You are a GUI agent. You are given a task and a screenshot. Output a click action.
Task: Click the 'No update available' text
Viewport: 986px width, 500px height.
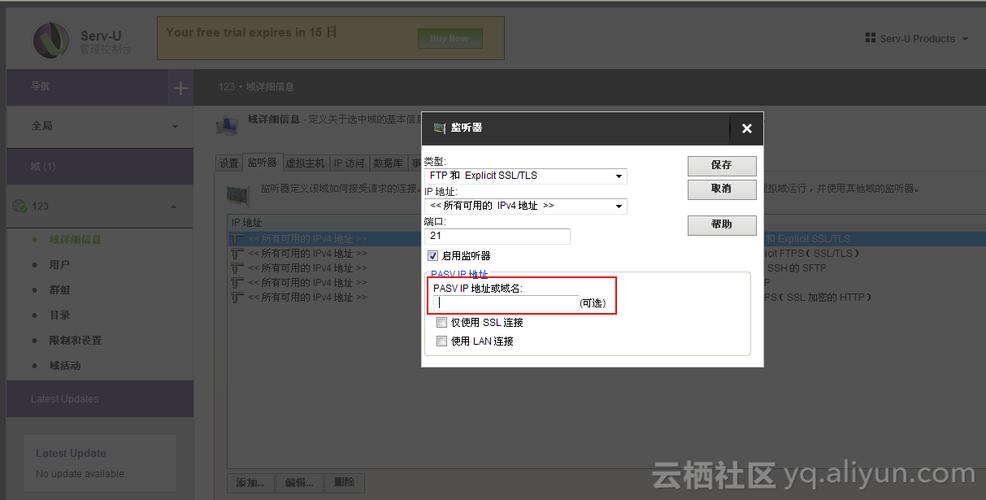[x=80, y=474]
